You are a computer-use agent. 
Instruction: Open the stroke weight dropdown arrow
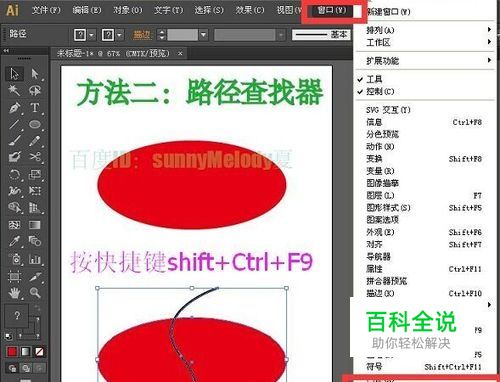click(x=203, y=34)
